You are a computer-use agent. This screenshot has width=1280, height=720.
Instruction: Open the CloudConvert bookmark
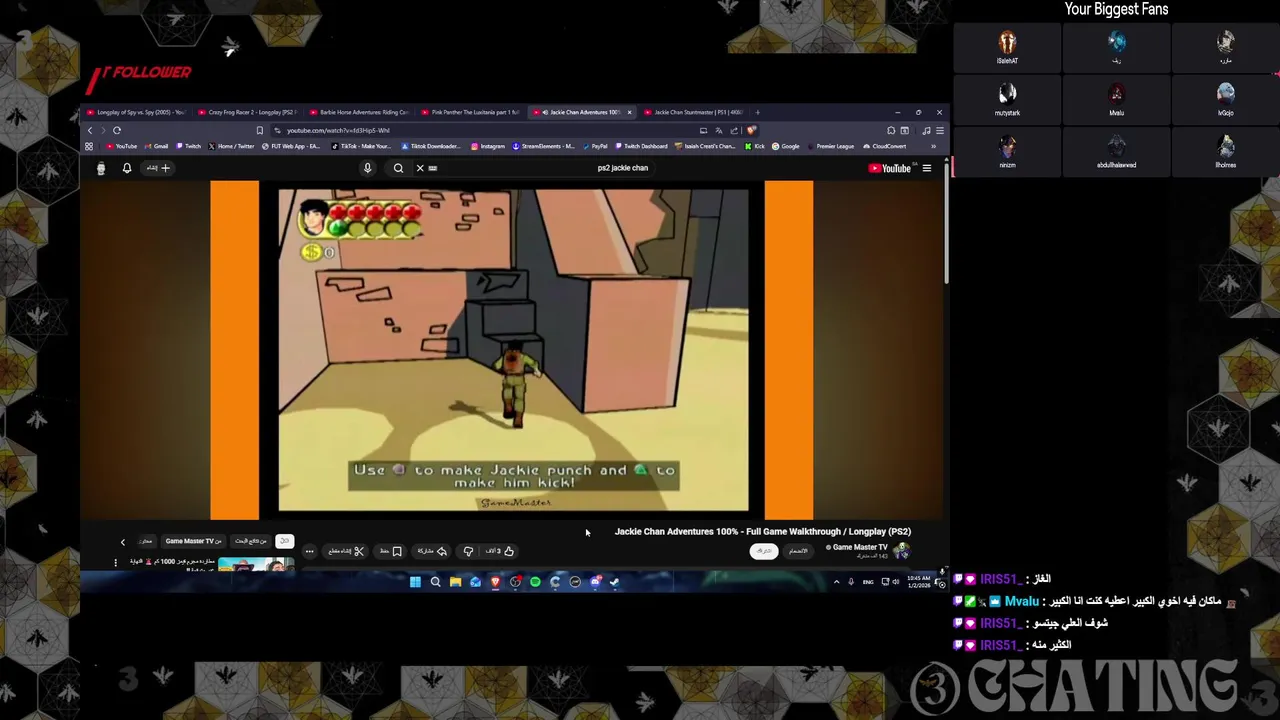pos(885,146)
